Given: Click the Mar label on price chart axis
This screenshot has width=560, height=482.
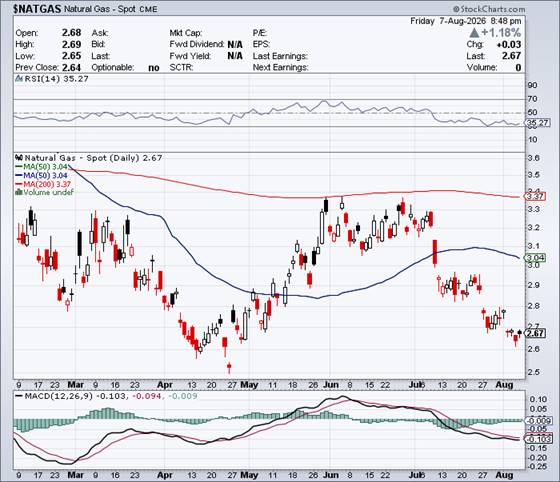Looking at the screenshot, I should coord(75,385).
